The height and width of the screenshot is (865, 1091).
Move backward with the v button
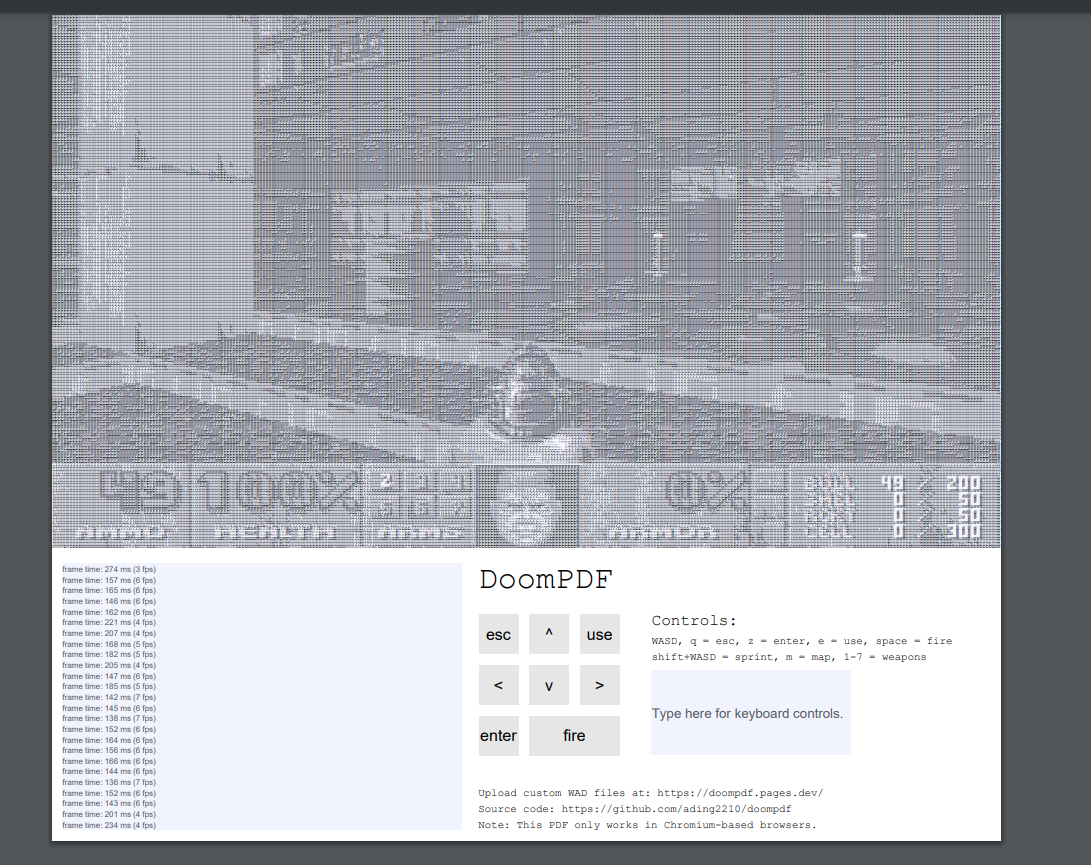coord(548,685)
